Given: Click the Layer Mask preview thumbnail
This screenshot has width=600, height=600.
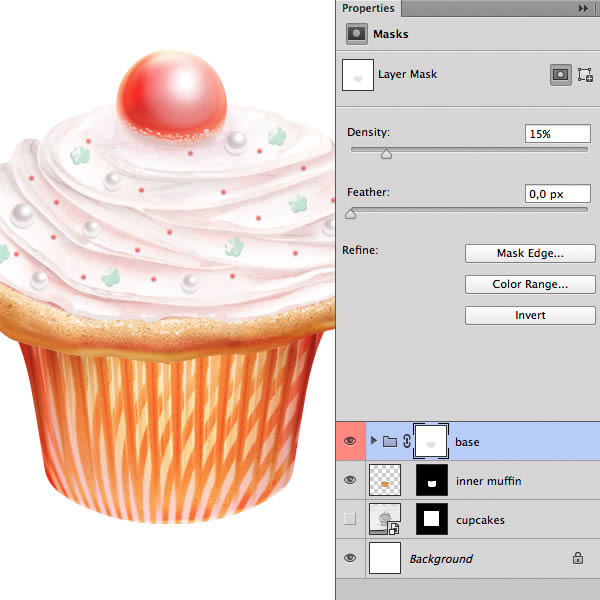Looking at the screenshot, I should tap(358, 75).
